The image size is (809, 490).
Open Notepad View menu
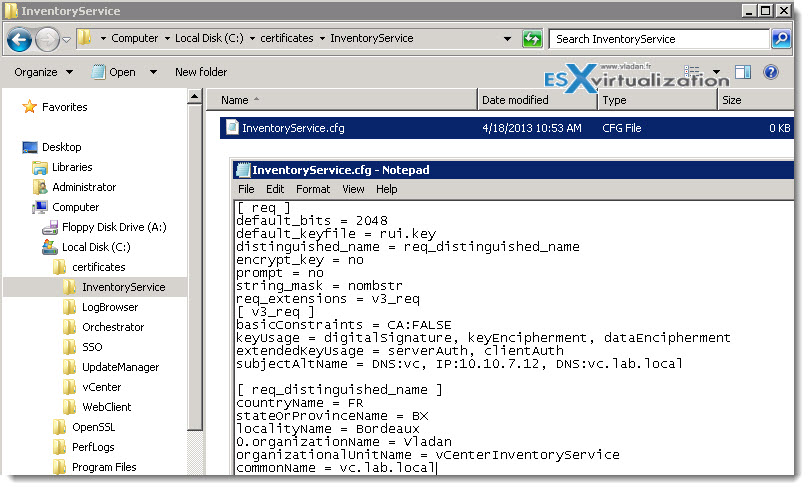pyautogui.click(x=353, y=189)
